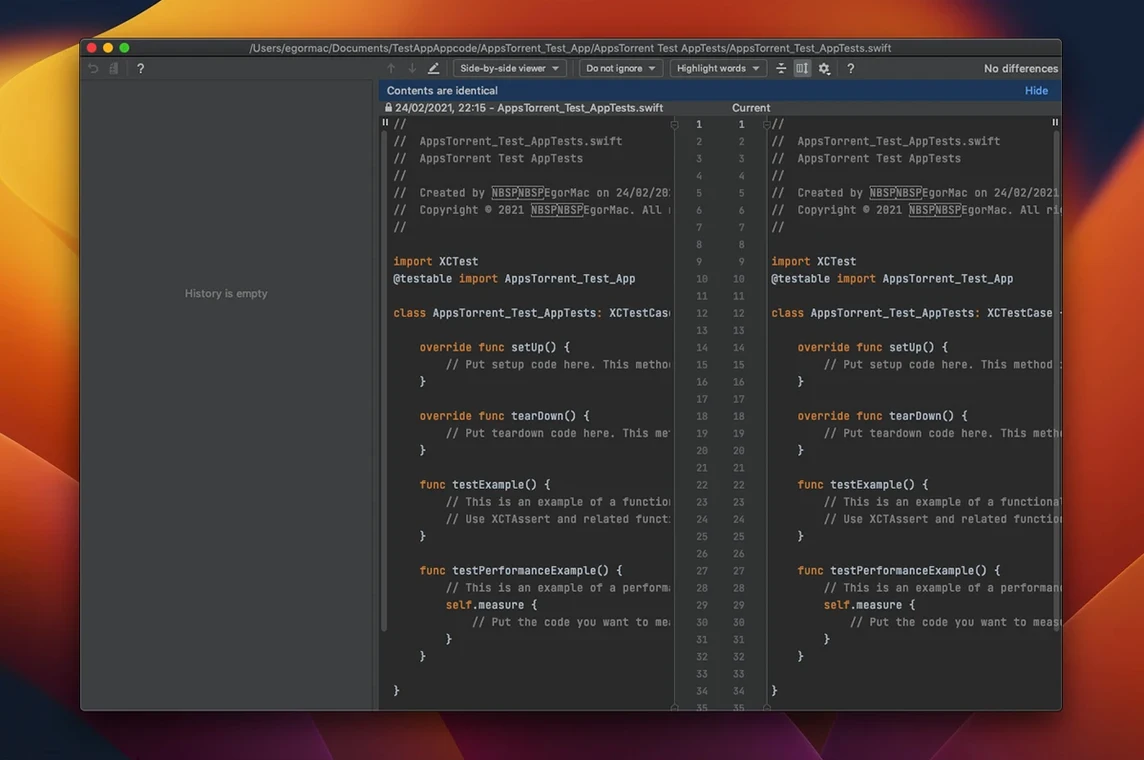Open help icon next to the gear

tap(851, 69)
